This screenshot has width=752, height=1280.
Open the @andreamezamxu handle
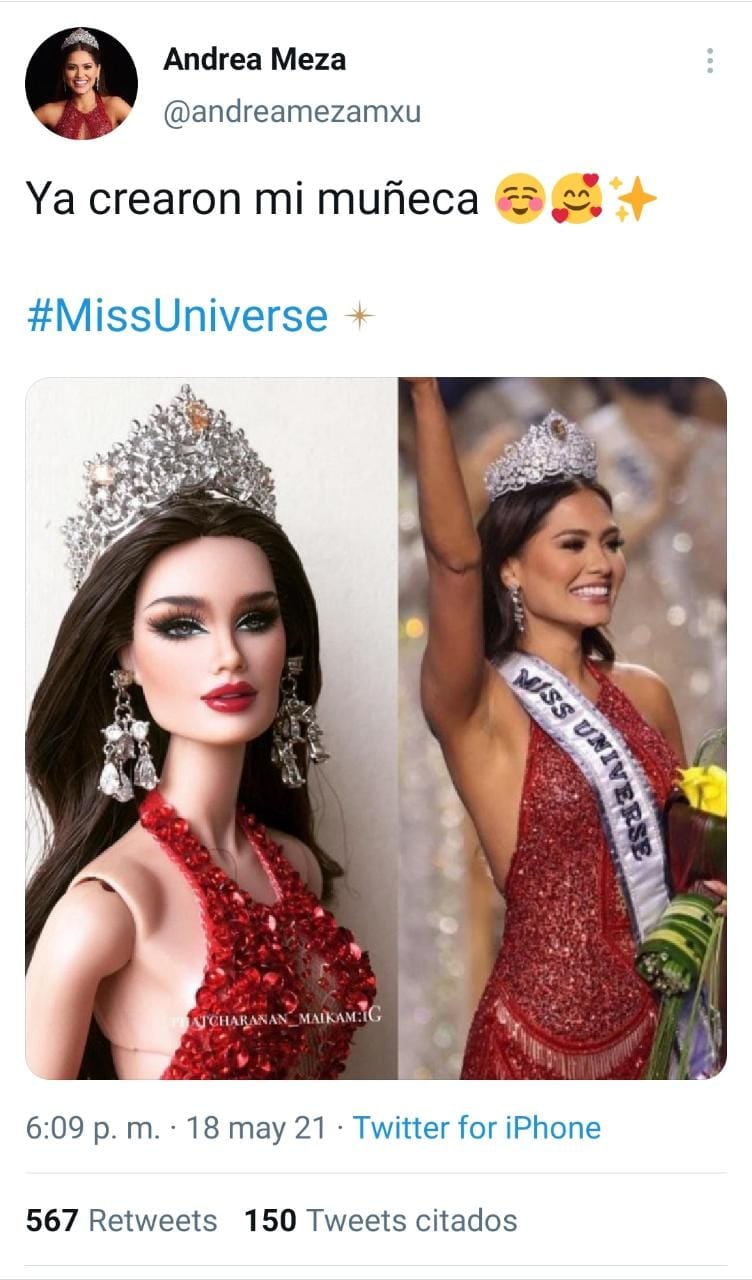click(x=292, y=113)
